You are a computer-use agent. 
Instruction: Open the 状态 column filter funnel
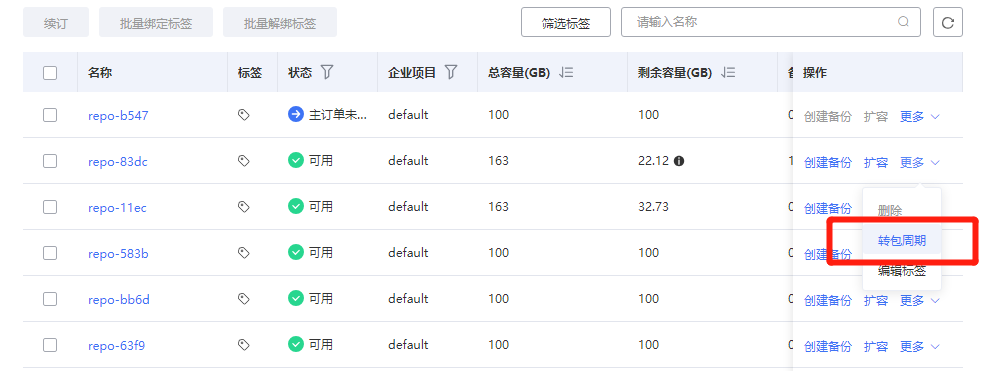(326, 72)
